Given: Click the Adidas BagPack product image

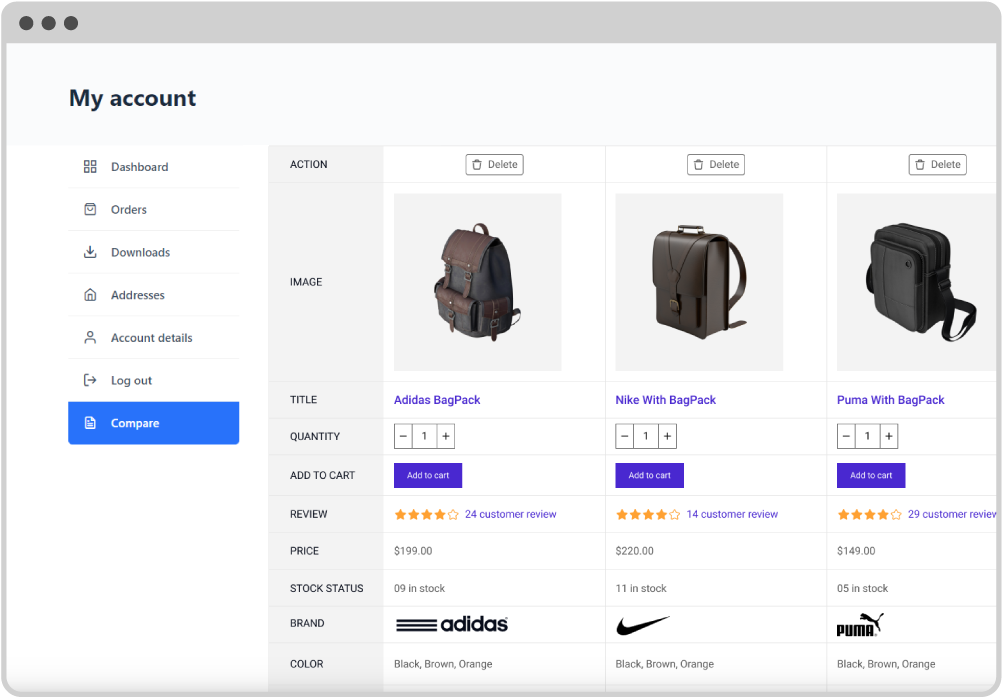Looking at the screenshot, I should [x=477, y=282].
